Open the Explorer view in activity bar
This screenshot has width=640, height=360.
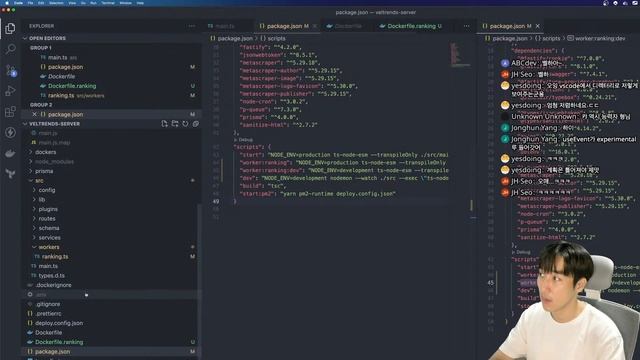10,28
